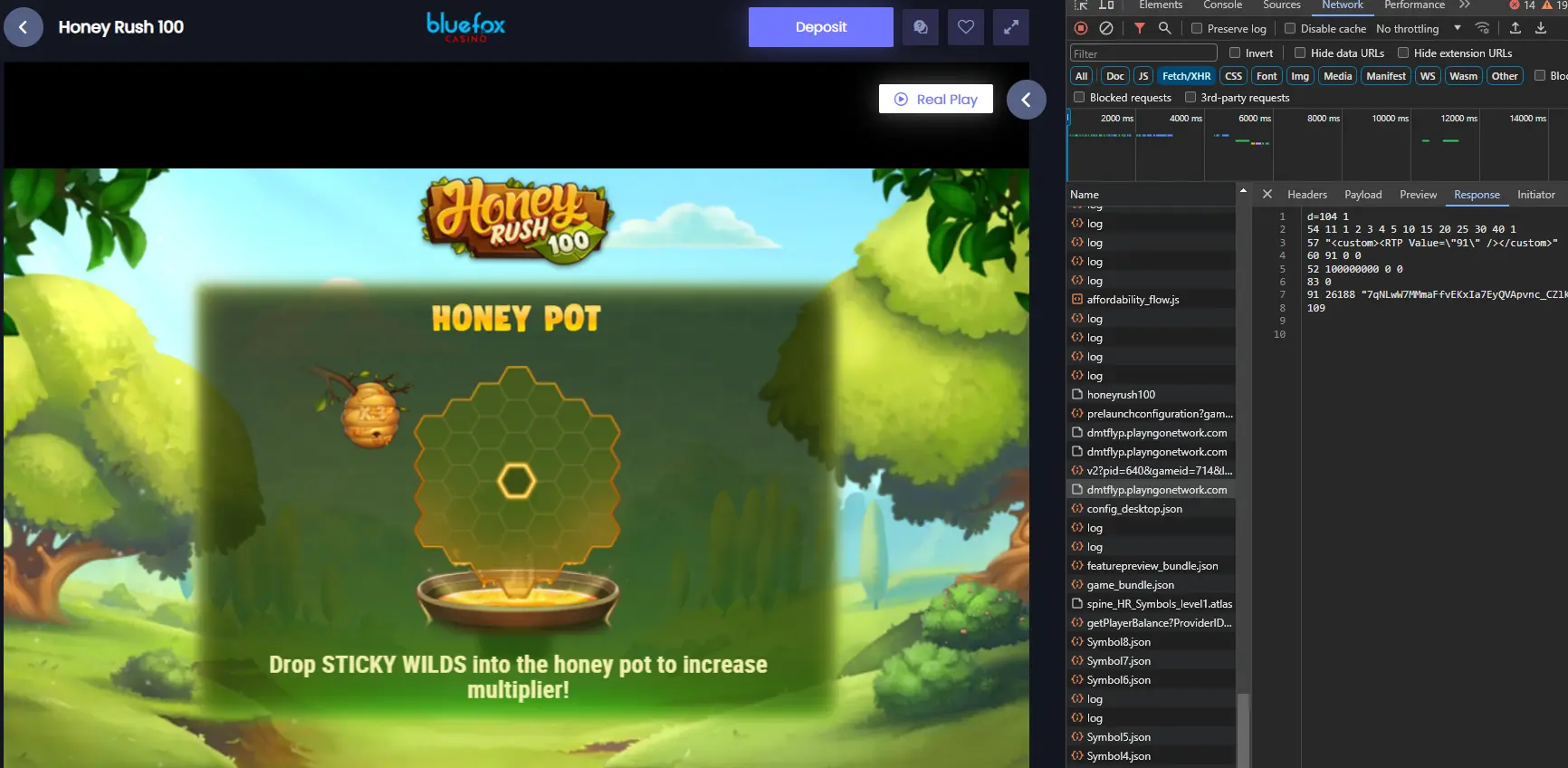The width and height of the screenshot is (1568, 768).
Task: Focus the network Filter input field
Action: tap(1143, 53)
